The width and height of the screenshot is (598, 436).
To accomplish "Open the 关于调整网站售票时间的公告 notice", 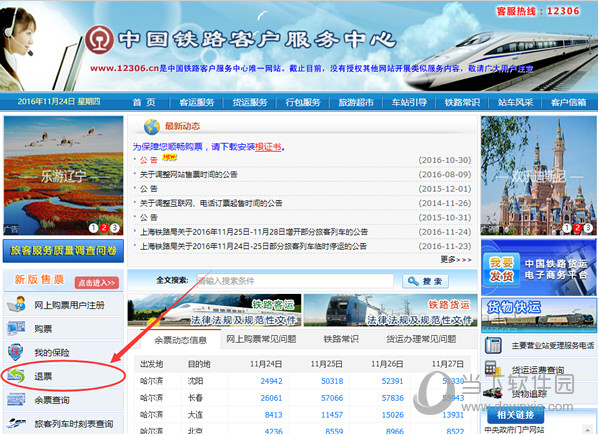I will 188,174.
